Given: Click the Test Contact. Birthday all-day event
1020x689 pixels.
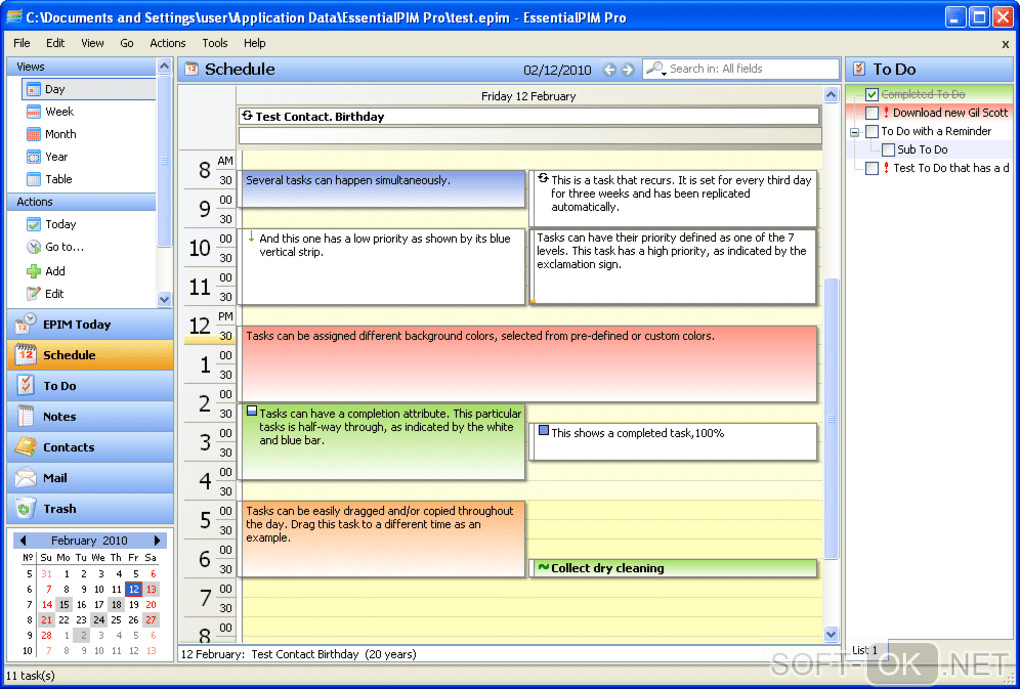Looking at the screenshot, I should 529,116.
